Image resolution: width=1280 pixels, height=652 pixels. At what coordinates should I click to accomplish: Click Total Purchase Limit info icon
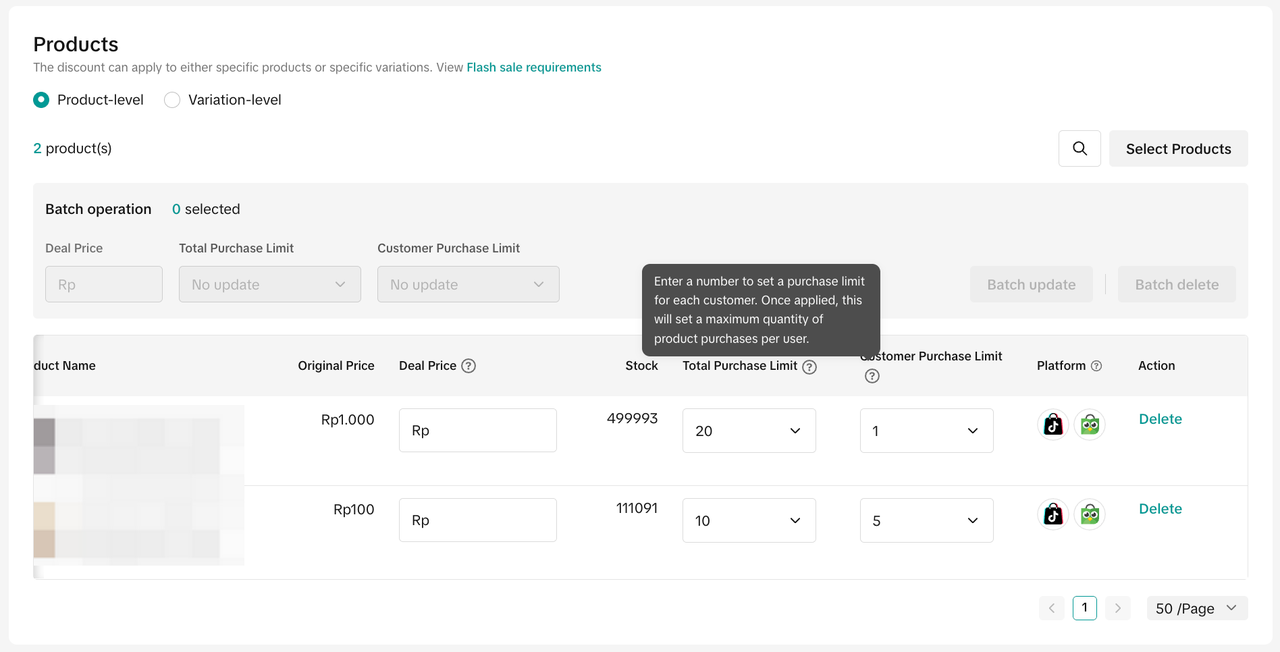[x=809, y=367]
